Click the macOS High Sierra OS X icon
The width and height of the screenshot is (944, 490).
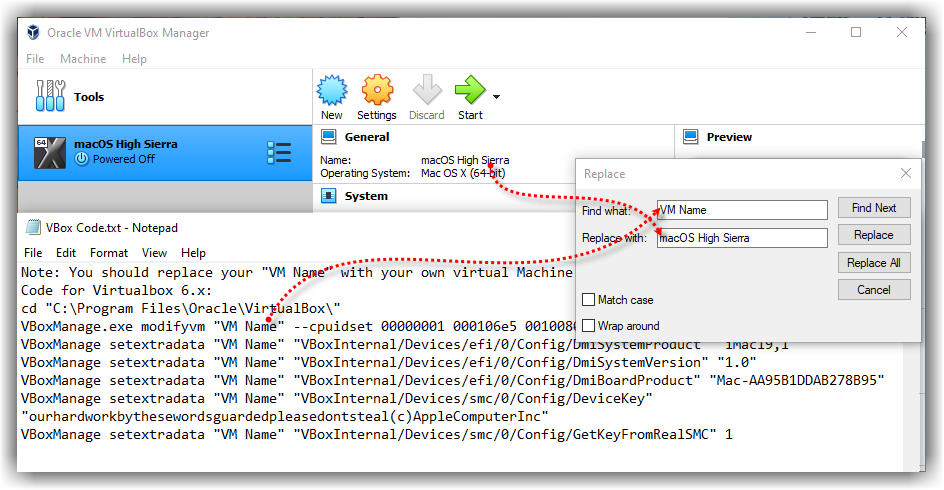coord(49,153)
